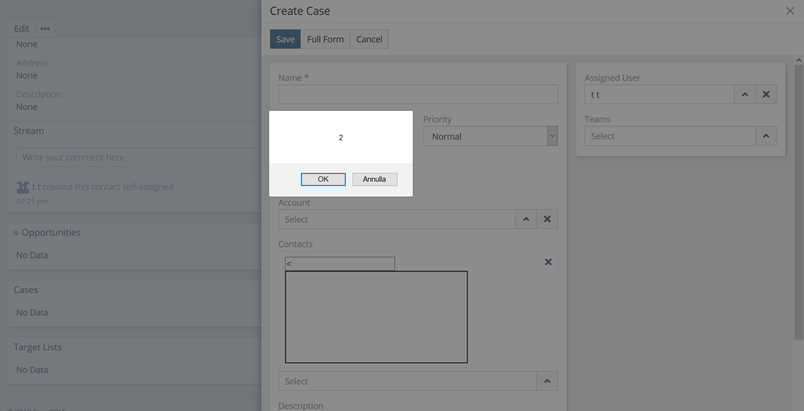This screenshot has height=411, width=804.
Task: Click 'No Data' under Target Lists
Action: (x=32, y=369)
